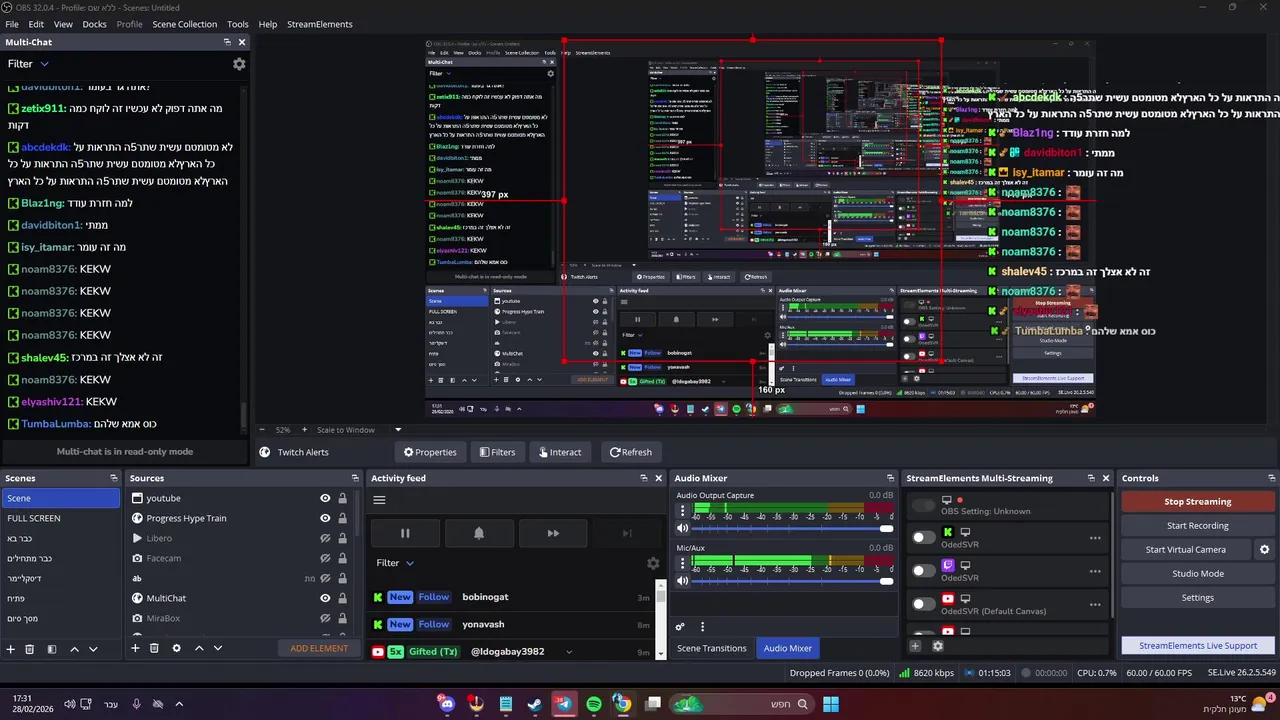Open the Scene Collection menu
1280x720 pixels.
click(184, 24)
